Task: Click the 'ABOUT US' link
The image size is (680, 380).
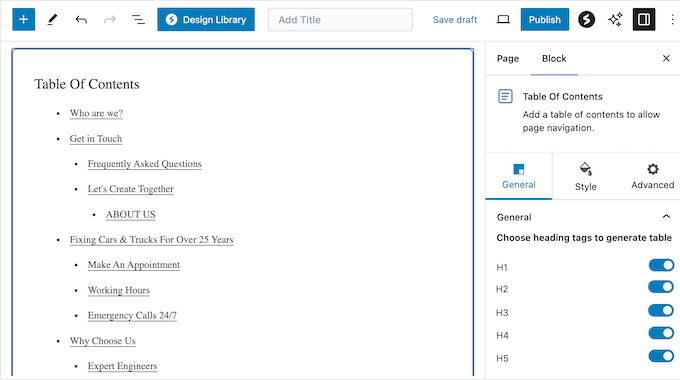Action: pos(131,214)
